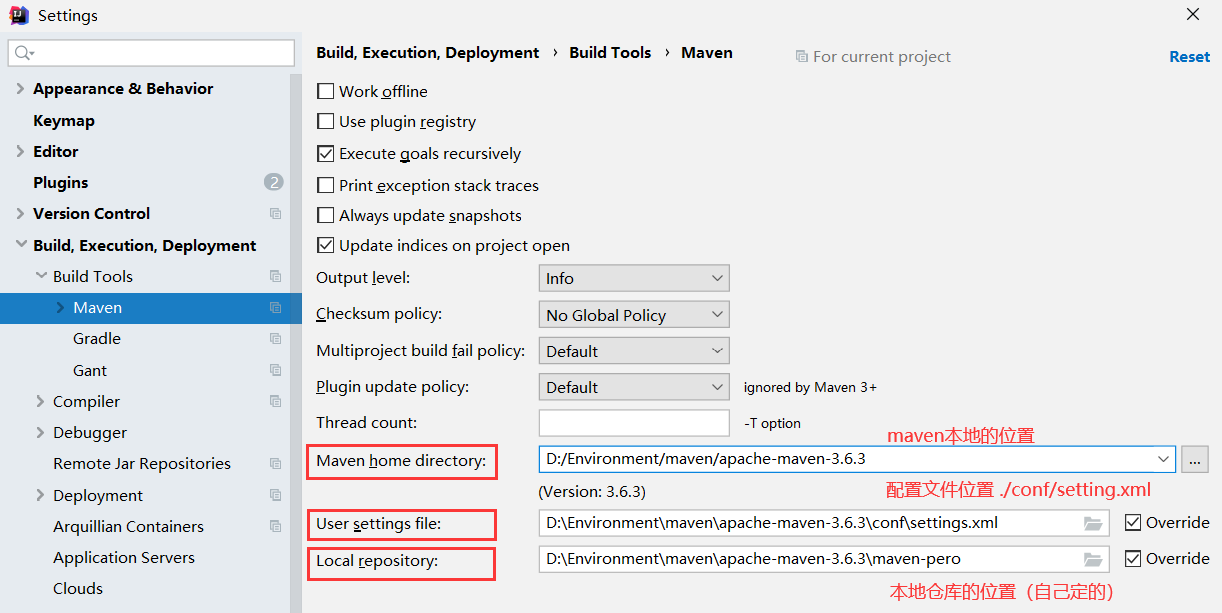Click the project-level icon beside Deployment
Viewport: 1222px width, 613px height.
[x=275, y=496]
